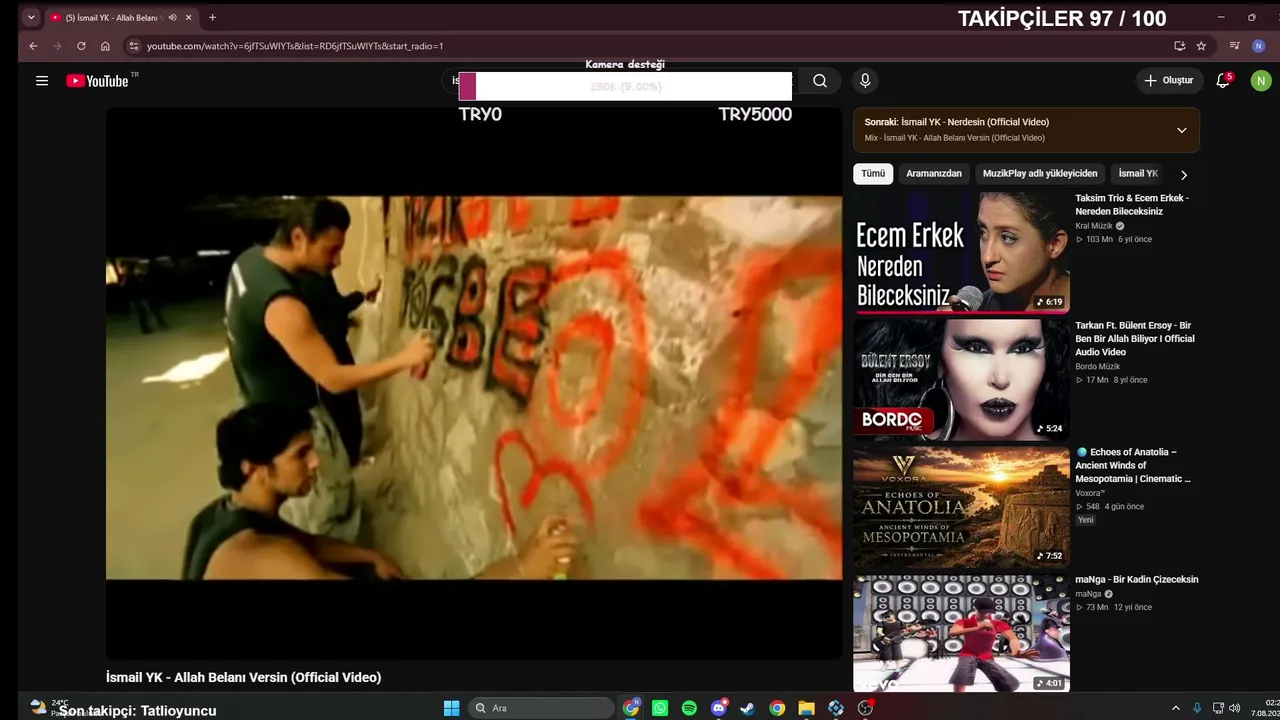Start voice search with the microphone
This screenshot has width=1280, height=720.
(865, 81)
